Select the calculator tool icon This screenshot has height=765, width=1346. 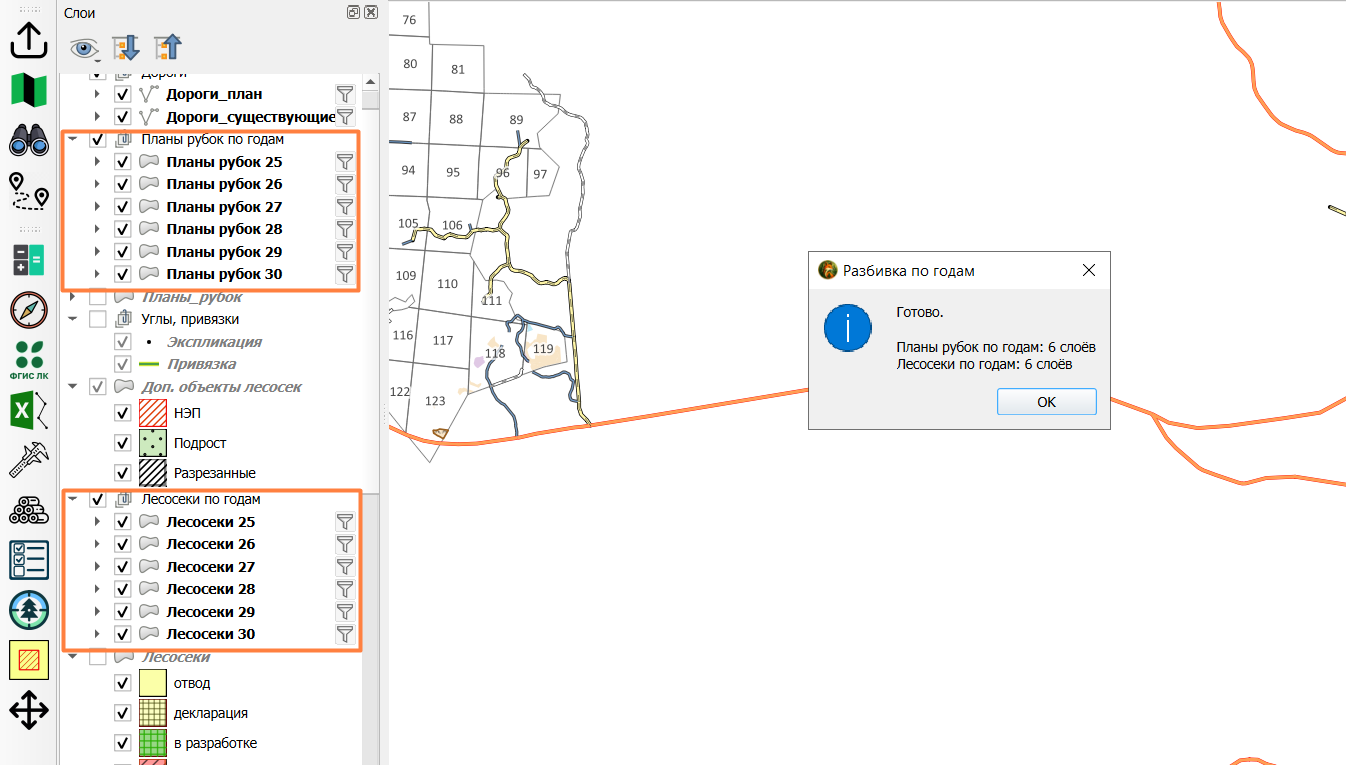29,260
